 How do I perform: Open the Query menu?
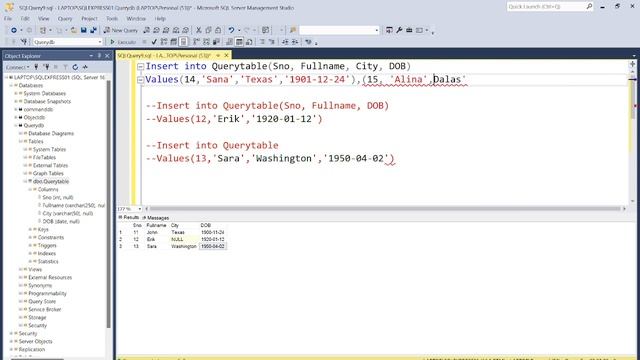tap(65, 19)
